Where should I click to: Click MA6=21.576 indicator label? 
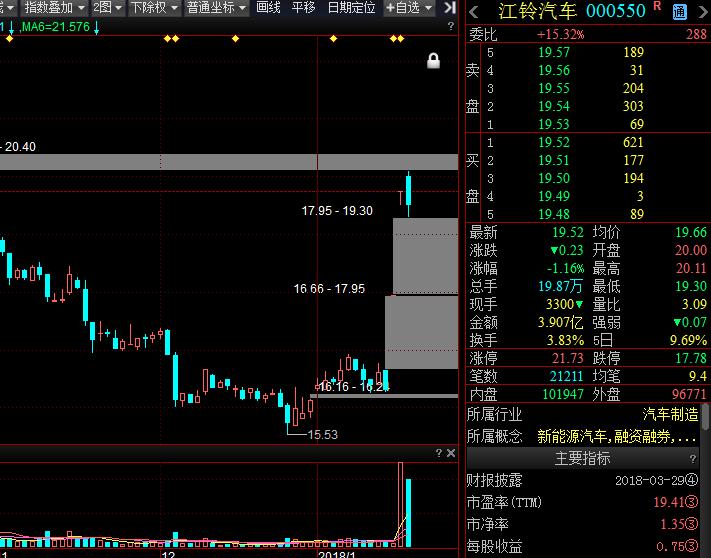56,27
